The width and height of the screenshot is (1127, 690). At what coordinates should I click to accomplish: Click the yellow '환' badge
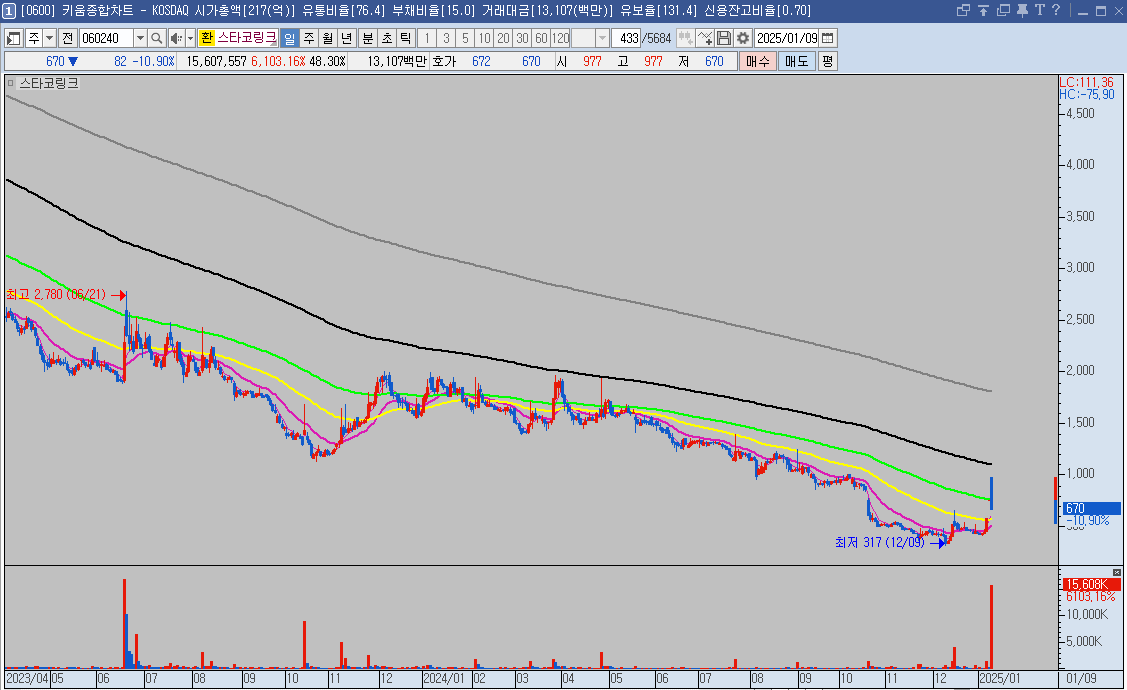tap(207, 38)
